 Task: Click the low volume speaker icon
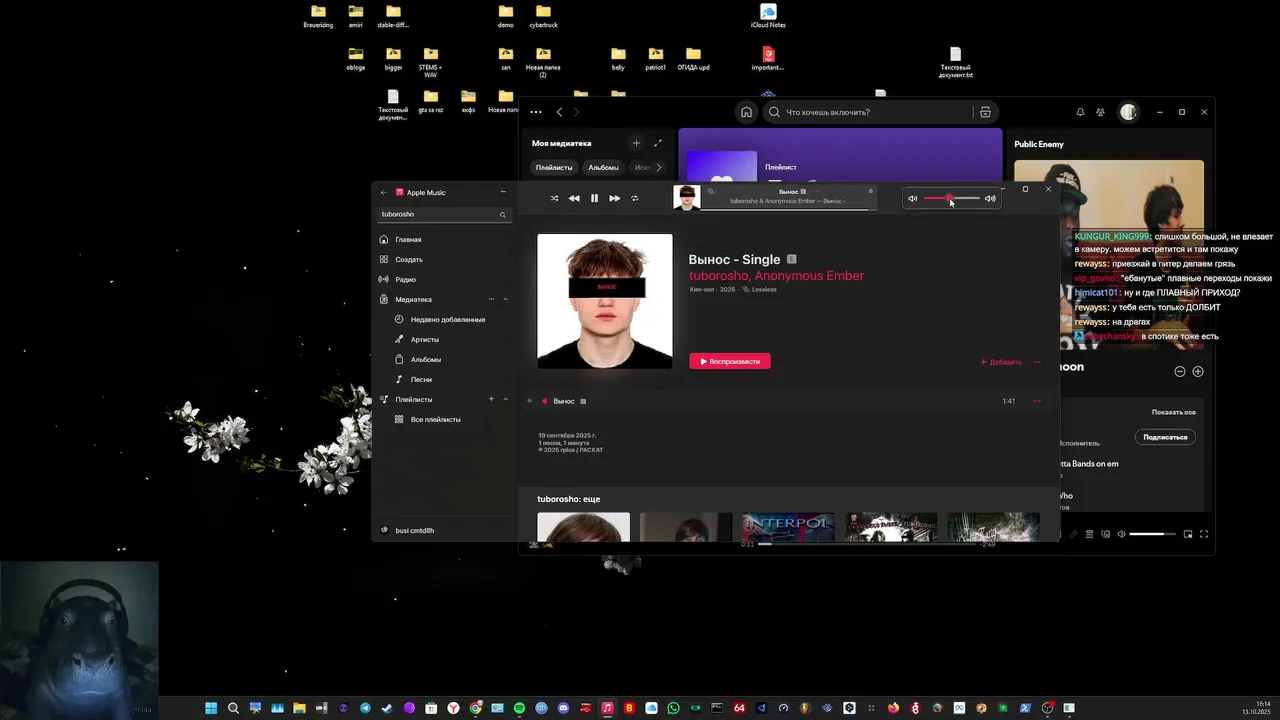(912, 199)
